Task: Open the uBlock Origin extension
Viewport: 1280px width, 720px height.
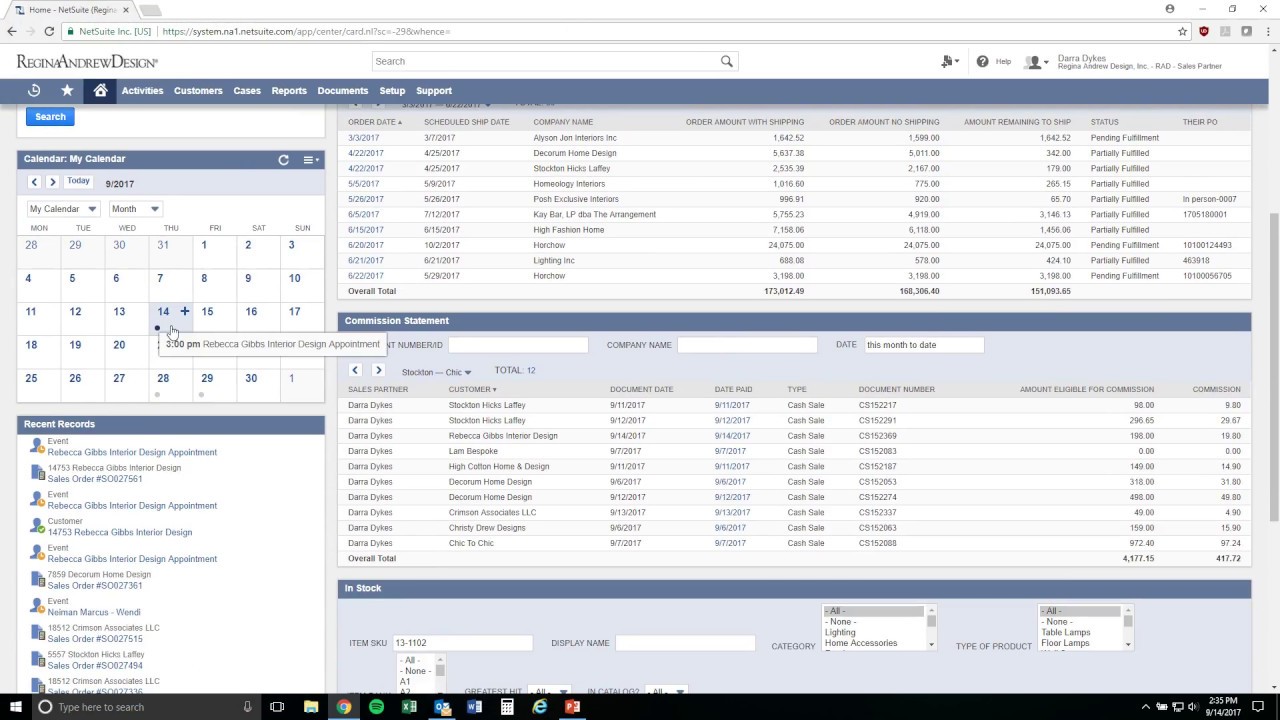Action: pyautogui.click(x=1203, y=31)
